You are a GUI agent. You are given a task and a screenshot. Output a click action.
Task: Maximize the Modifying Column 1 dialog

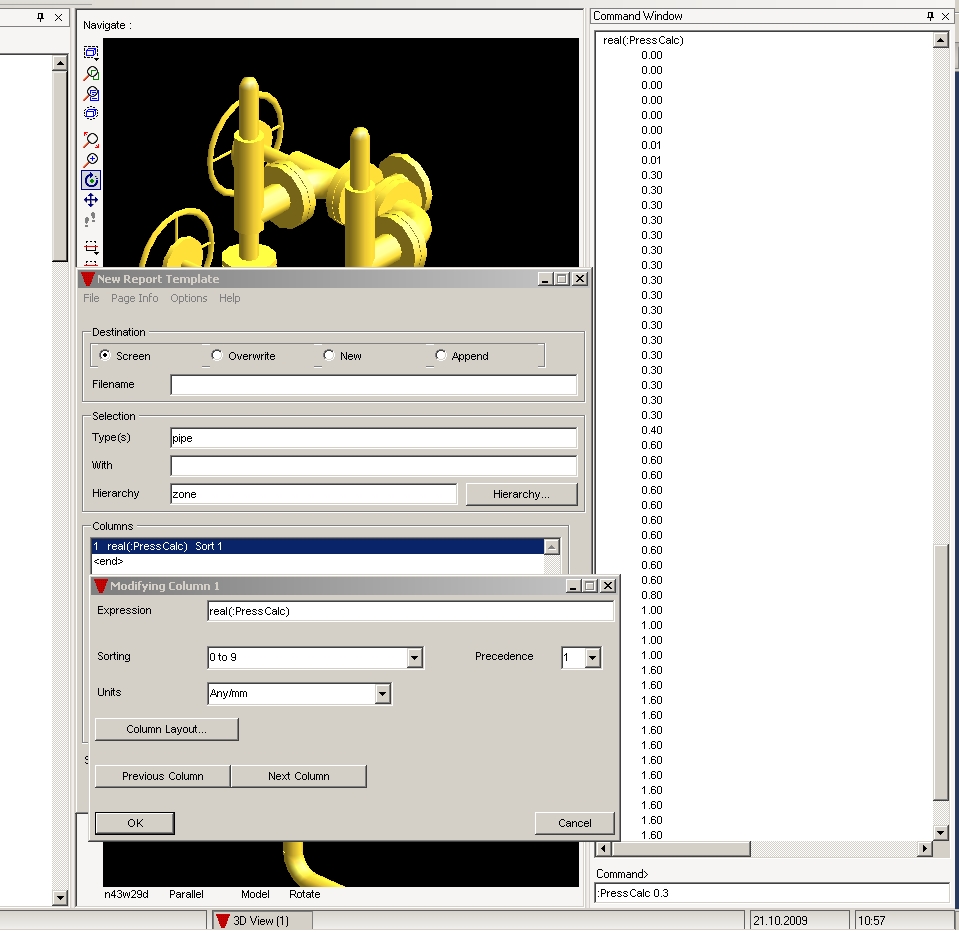pyautogui.click(x=590, y=586)
